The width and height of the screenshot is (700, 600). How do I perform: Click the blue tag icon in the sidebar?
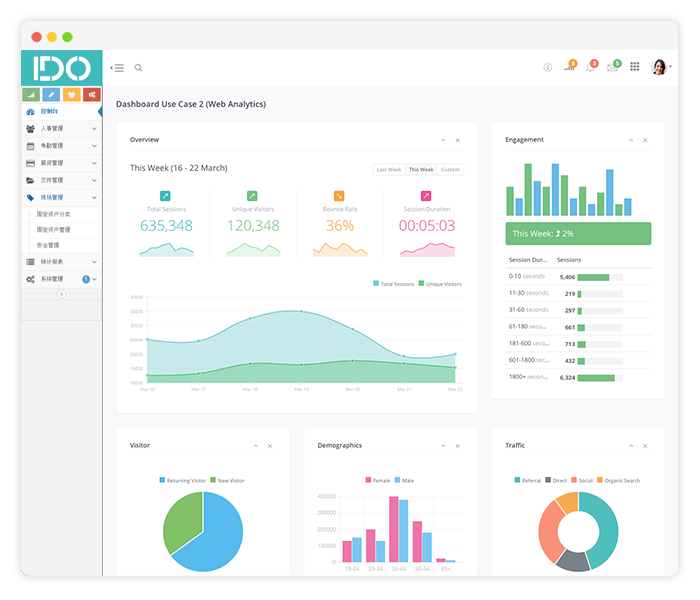[30, 197]
